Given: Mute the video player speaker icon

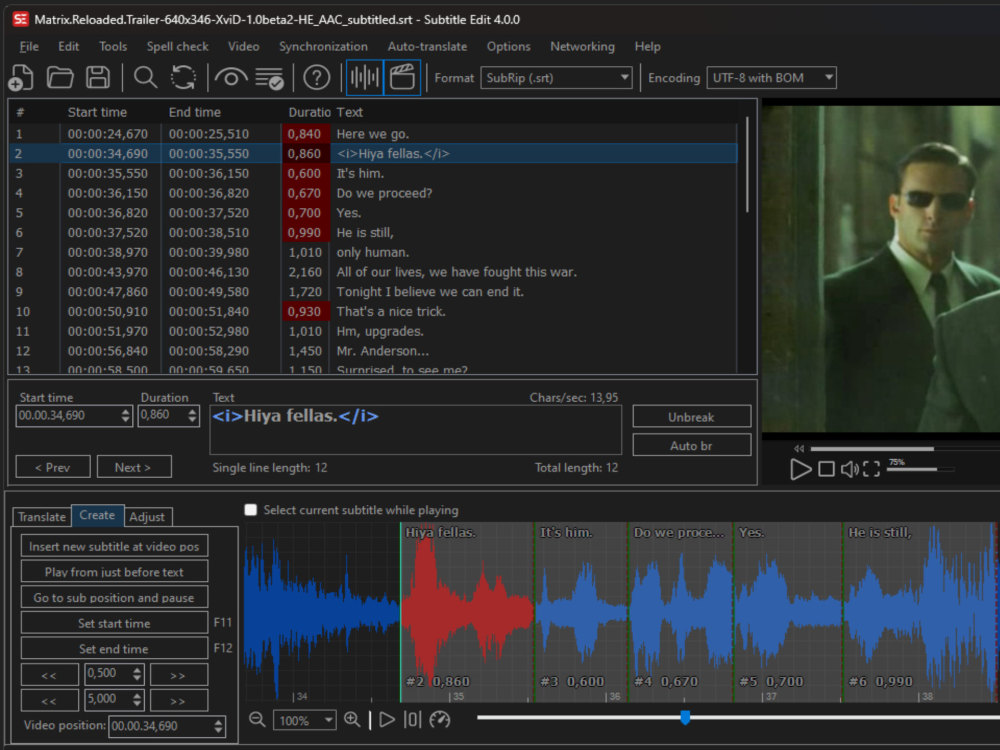Looking at the screenshot, I should point(849,469).
